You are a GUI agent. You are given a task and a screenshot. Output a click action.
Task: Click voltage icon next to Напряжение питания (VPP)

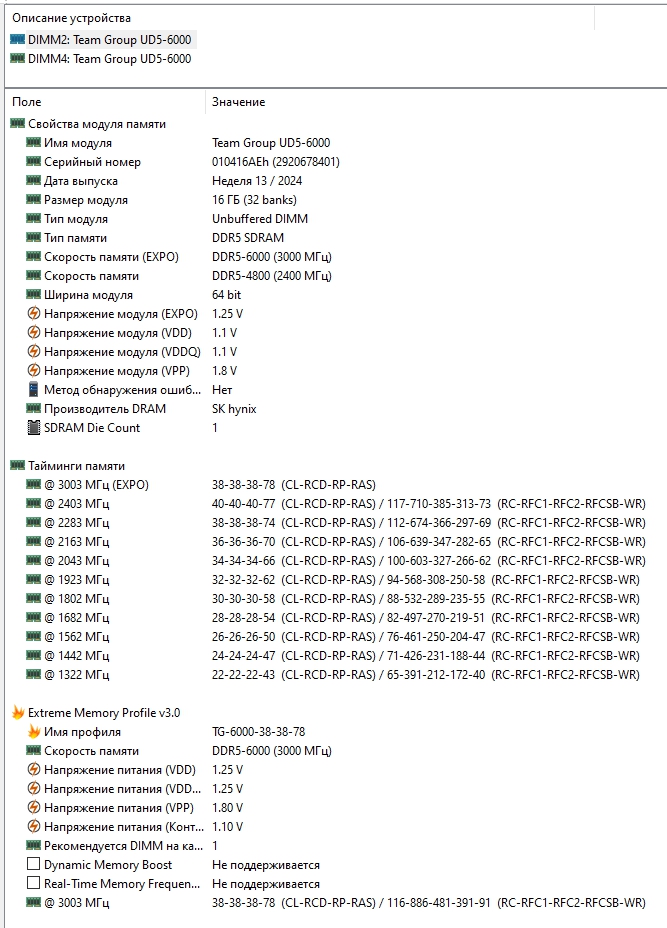pos(34,807)
